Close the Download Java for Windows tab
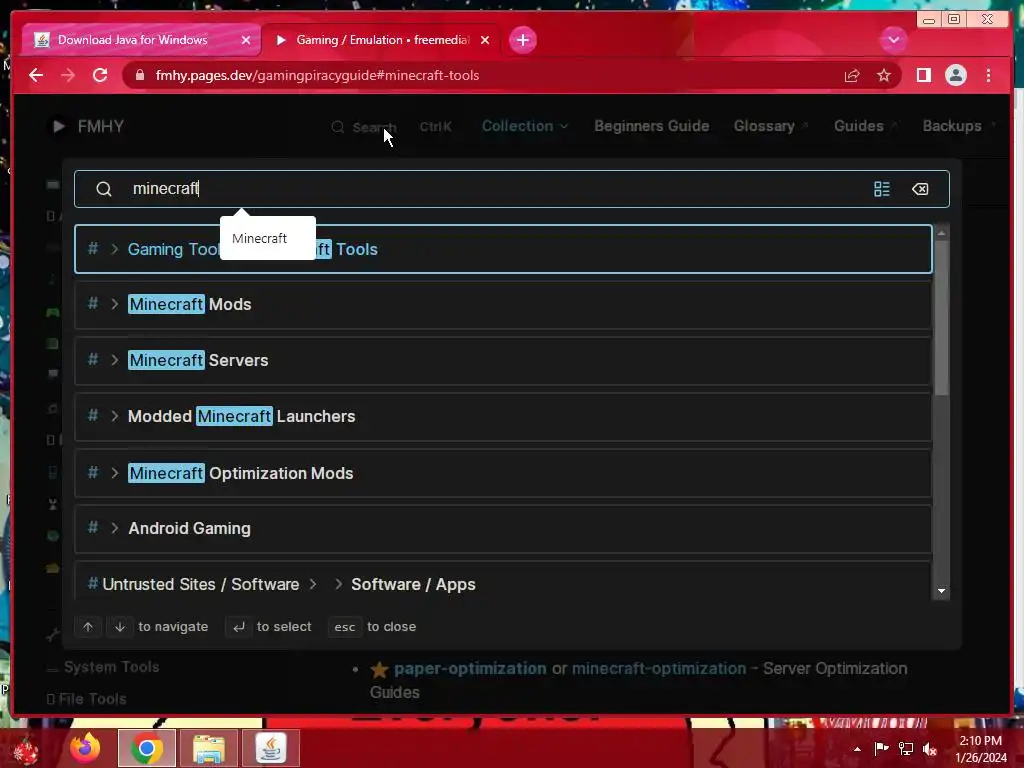Image resolution: width=1024 pixels, height=768 pixels. click(x=246, y=40)
